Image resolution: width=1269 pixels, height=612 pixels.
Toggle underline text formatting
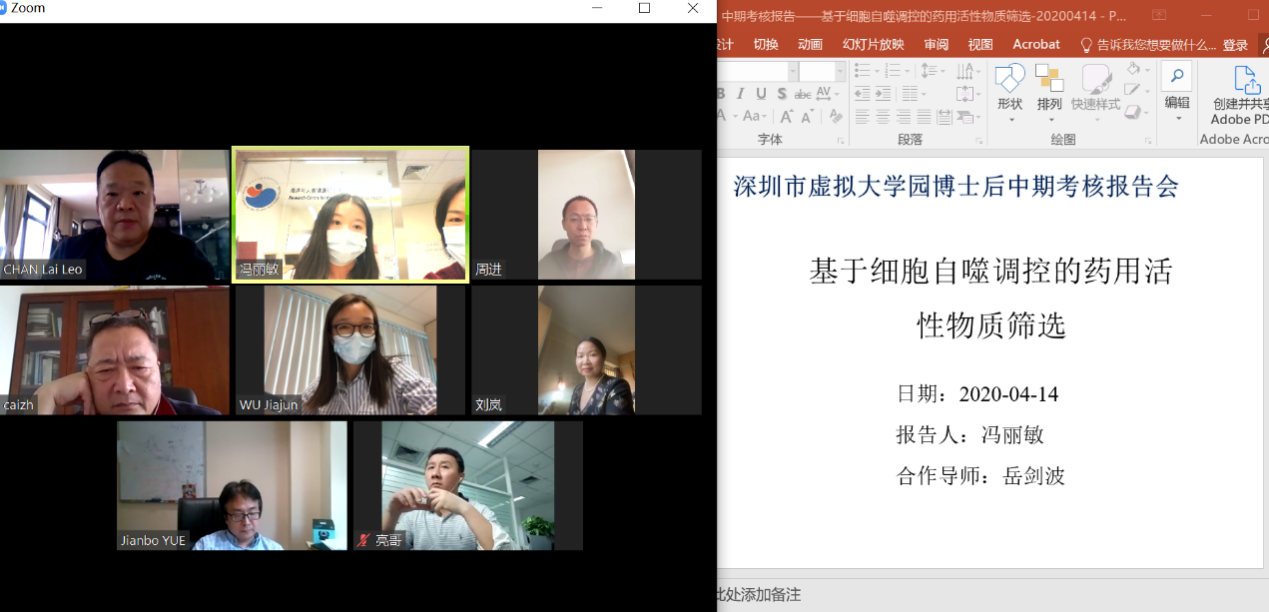click(x=761, y=94)
